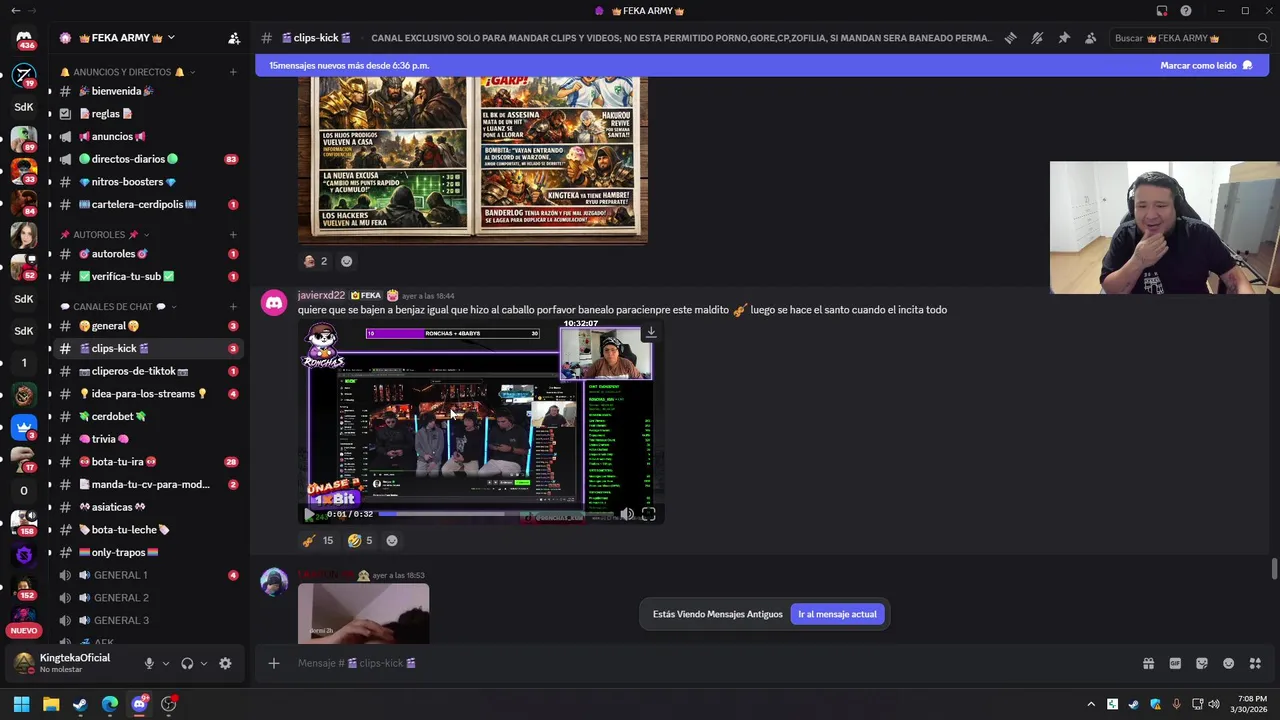Open KingtekaOficial user profile panel
The width and height of the screenshot is (1280, 720).
75,663
